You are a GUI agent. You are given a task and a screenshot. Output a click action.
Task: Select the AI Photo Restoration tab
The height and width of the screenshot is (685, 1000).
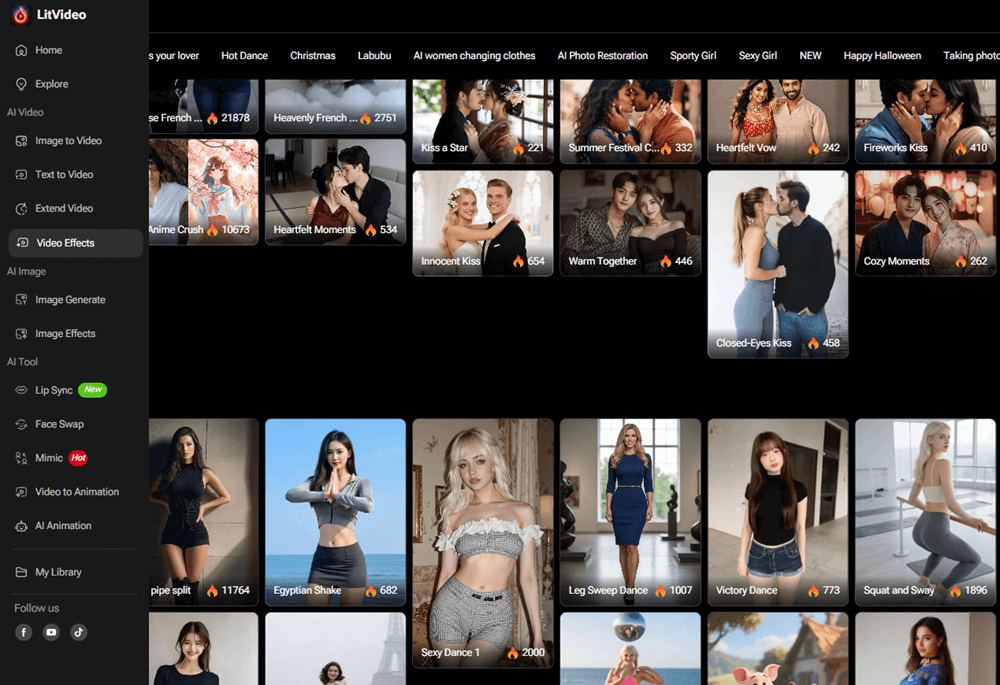602,56
